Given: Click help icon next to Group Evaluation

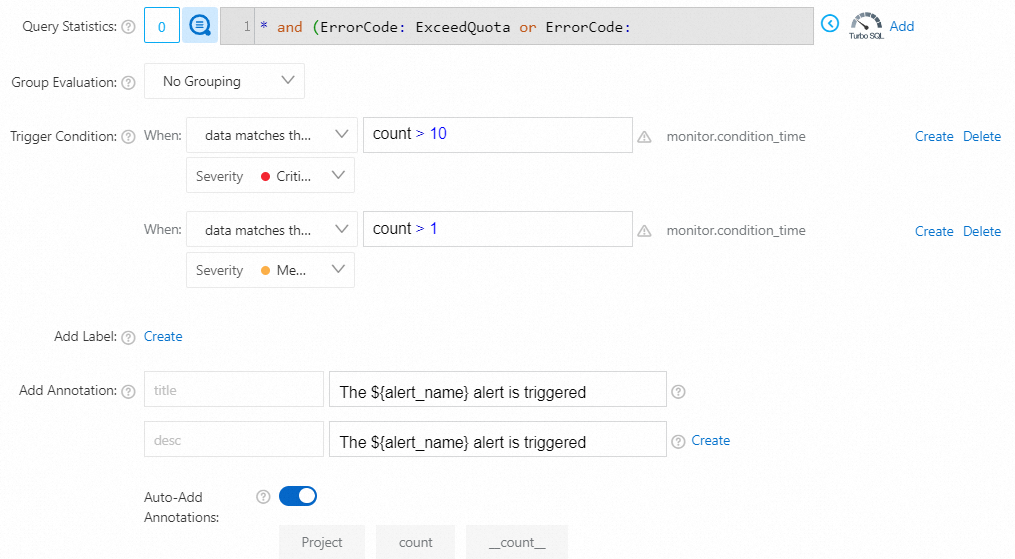Looking at the screenshot, I should pyautogui.click(x=128, y=83).
